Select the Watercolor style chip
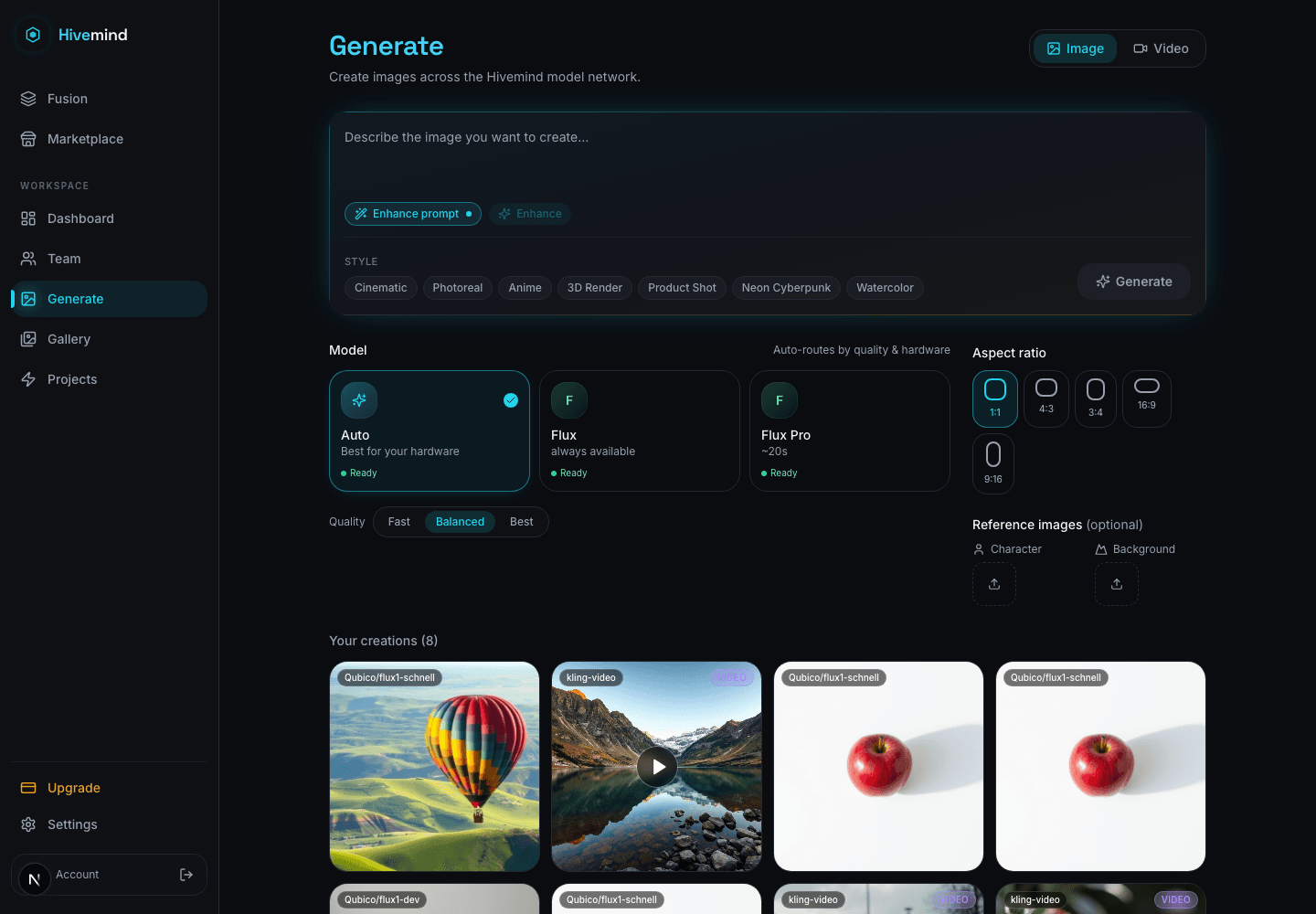The height and width of the screenshot is (914, 1316). point(885,288)
